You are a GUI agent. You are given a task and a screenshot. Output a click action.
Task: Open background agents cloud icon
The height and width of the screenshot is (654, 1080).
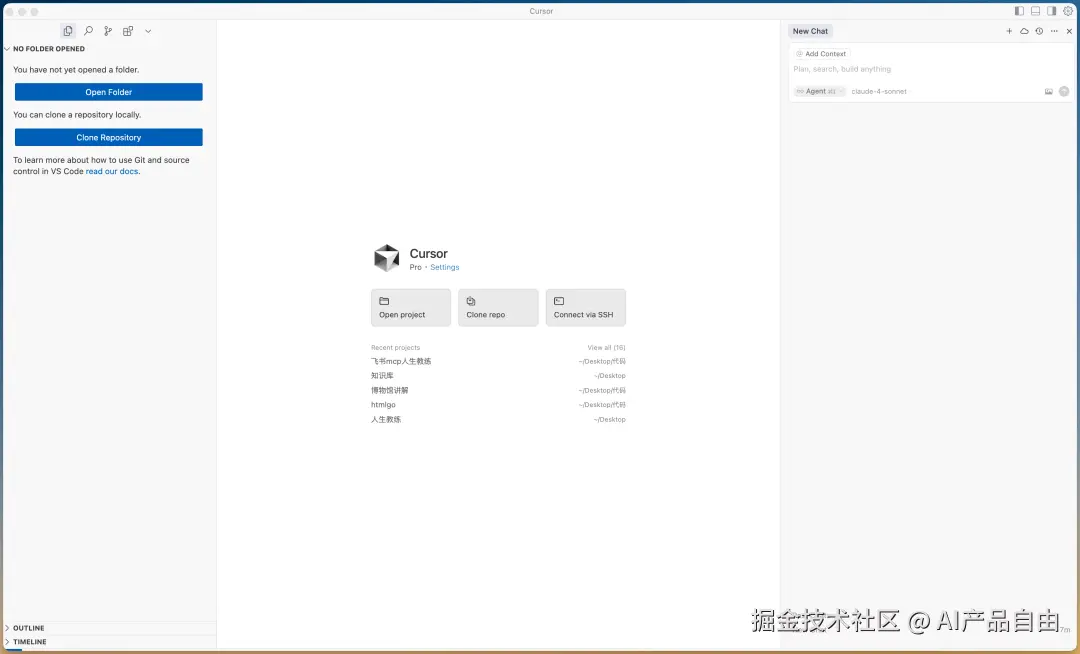pyautogui.click(x=1024, y=31)
